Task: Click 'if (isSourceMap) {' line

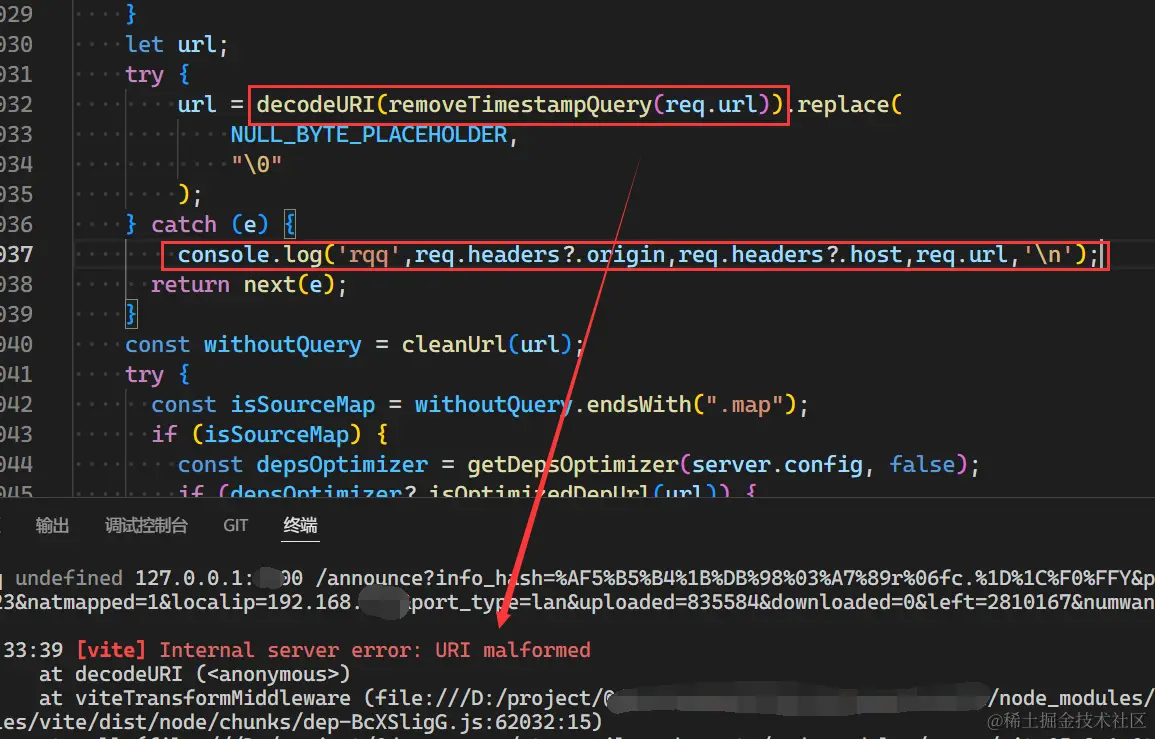Action: (x=270, y=435)
